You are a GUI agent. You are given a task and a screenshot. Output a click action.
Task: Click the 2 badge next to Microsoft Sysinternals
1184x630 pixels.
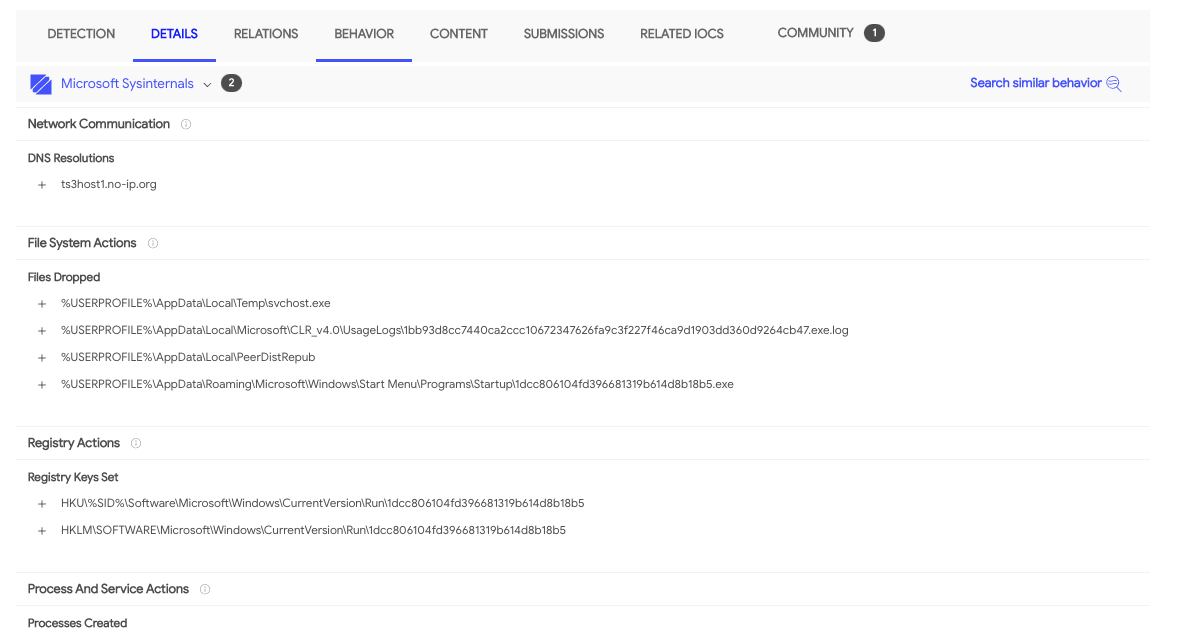[231, 83]
